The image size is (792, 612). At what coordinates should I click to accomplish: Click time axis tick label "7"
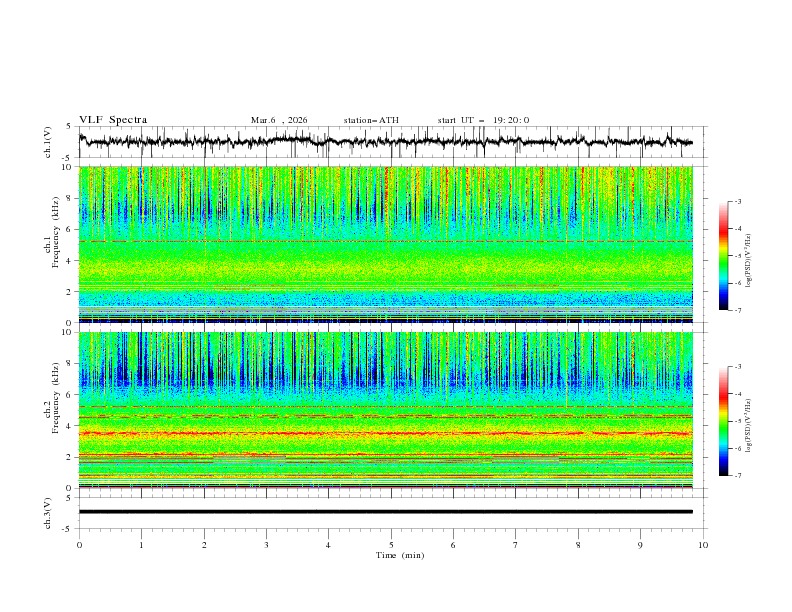click(516, 545)
